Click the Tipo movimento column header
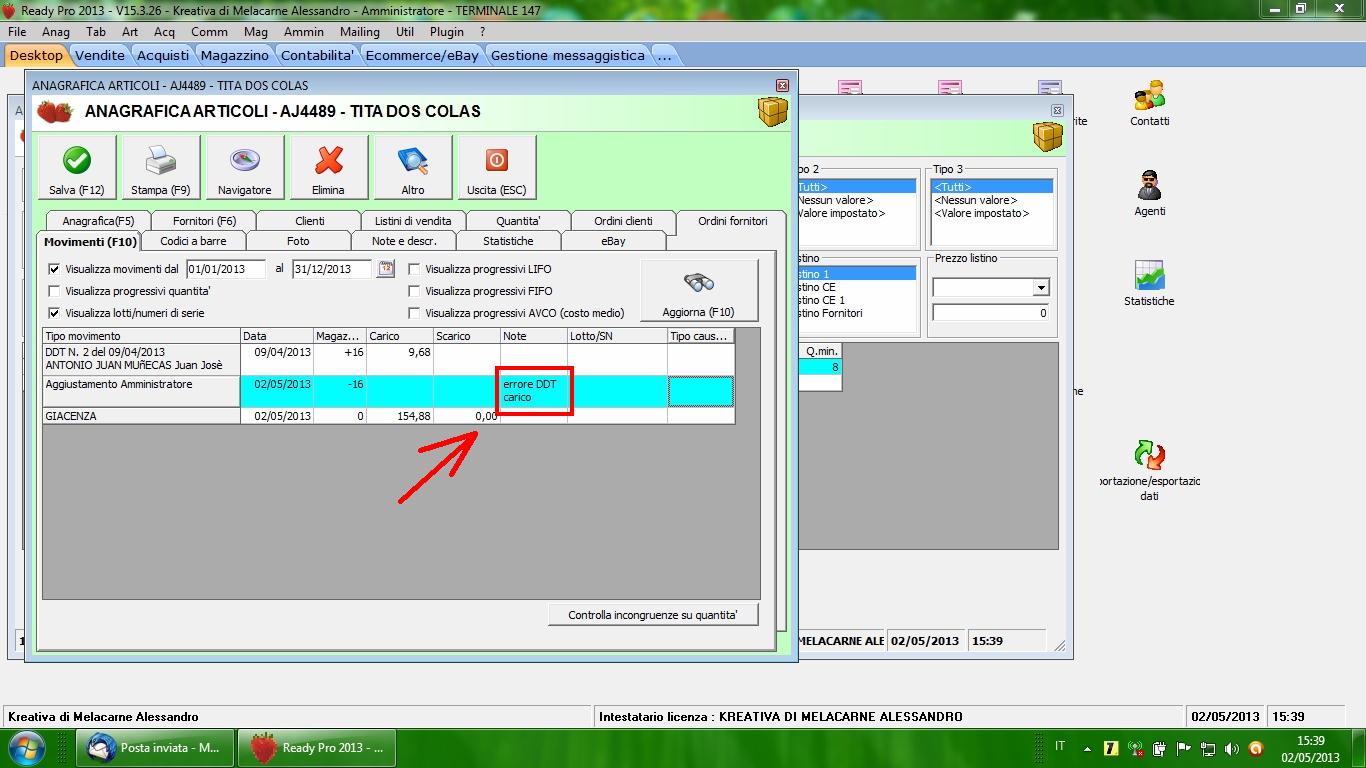1366x768 pixels. click(141, 336)
